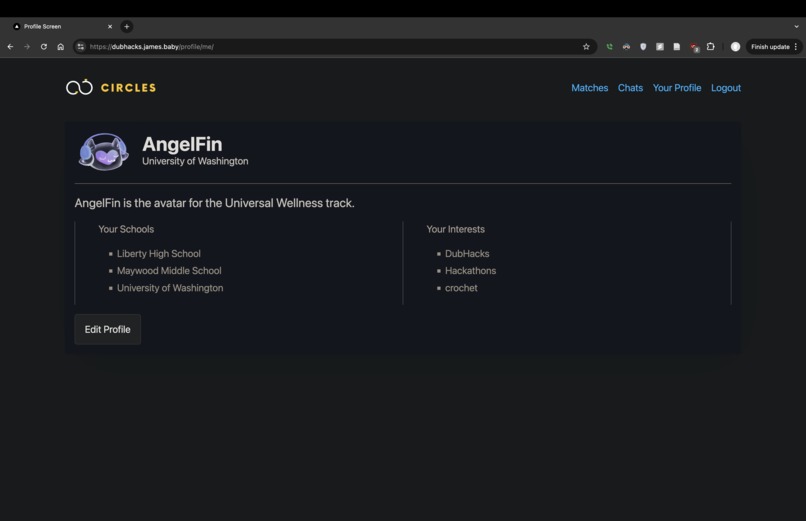The image size is (806, 521).
Task: Click the Edit Profile button
Action: (107, 329)
